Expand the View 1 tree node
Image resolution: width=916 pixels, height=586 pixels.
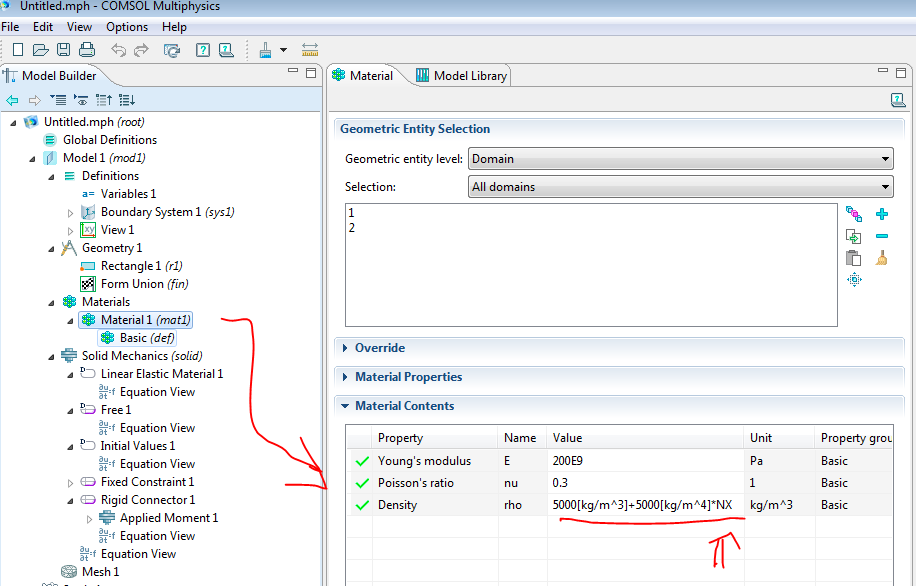[x=70, y=231]
